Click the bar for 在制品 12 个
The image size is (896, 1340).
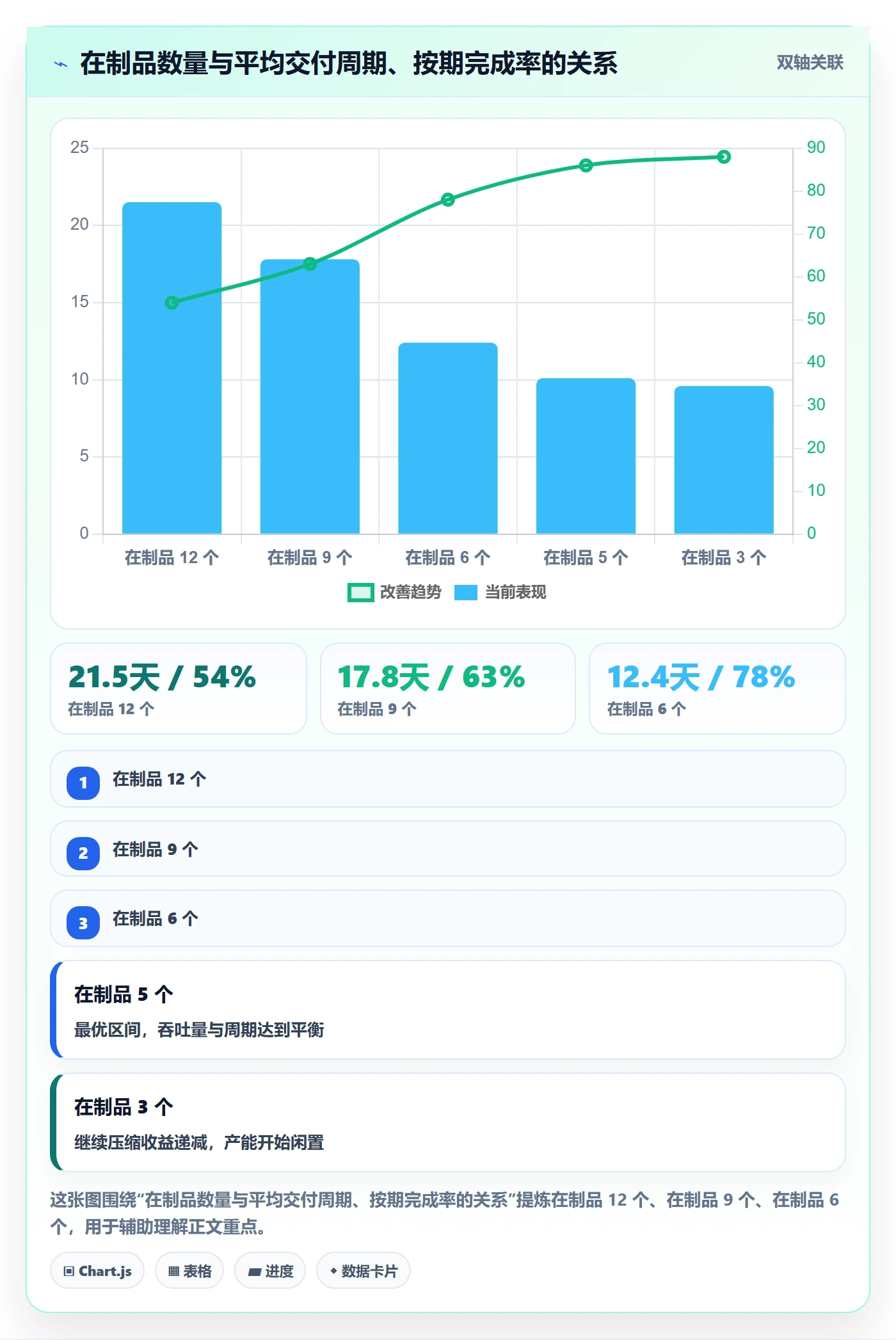click(x=172, y=368)
